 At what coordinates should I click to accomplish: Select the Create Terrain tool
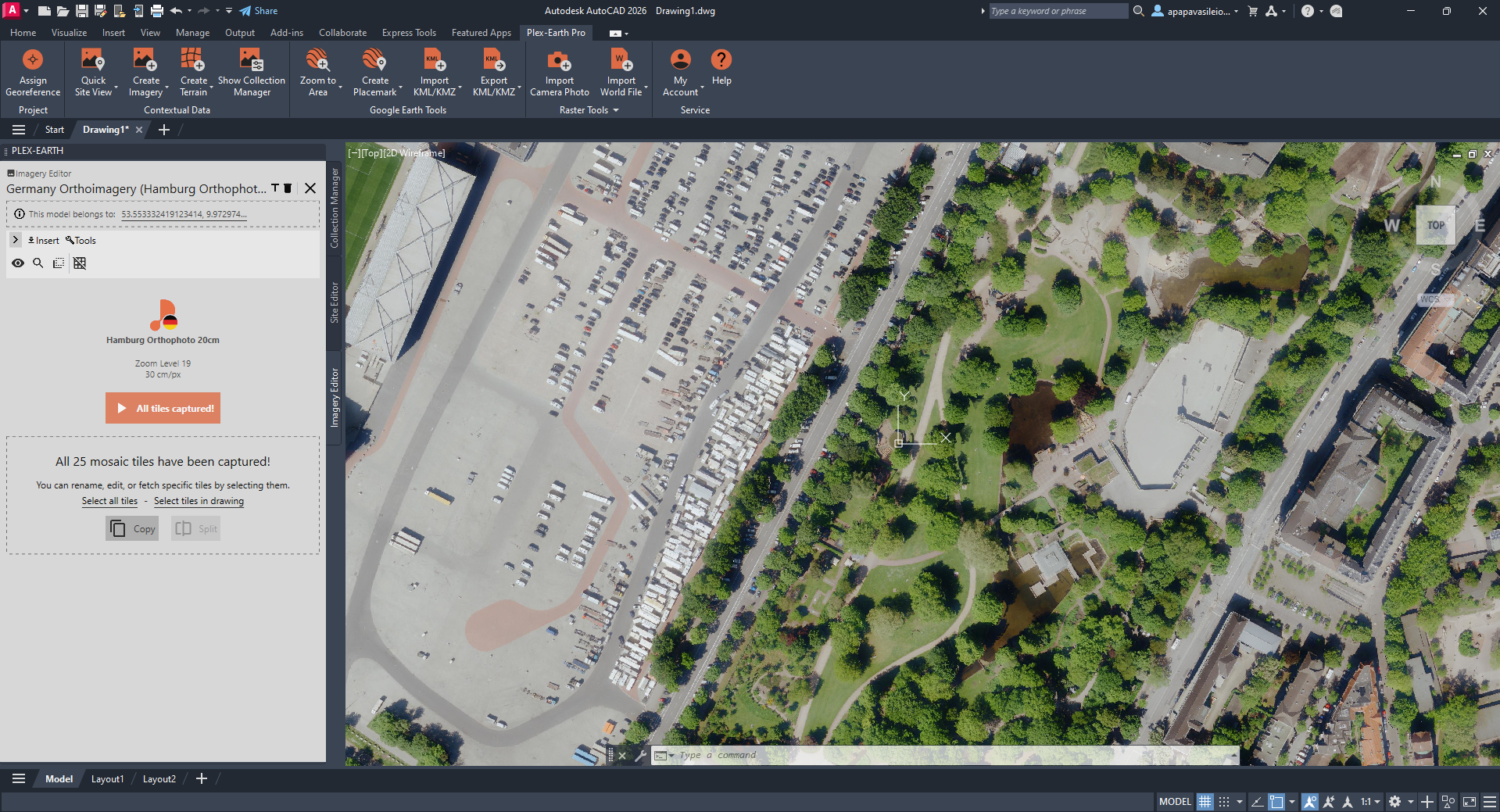193,70
